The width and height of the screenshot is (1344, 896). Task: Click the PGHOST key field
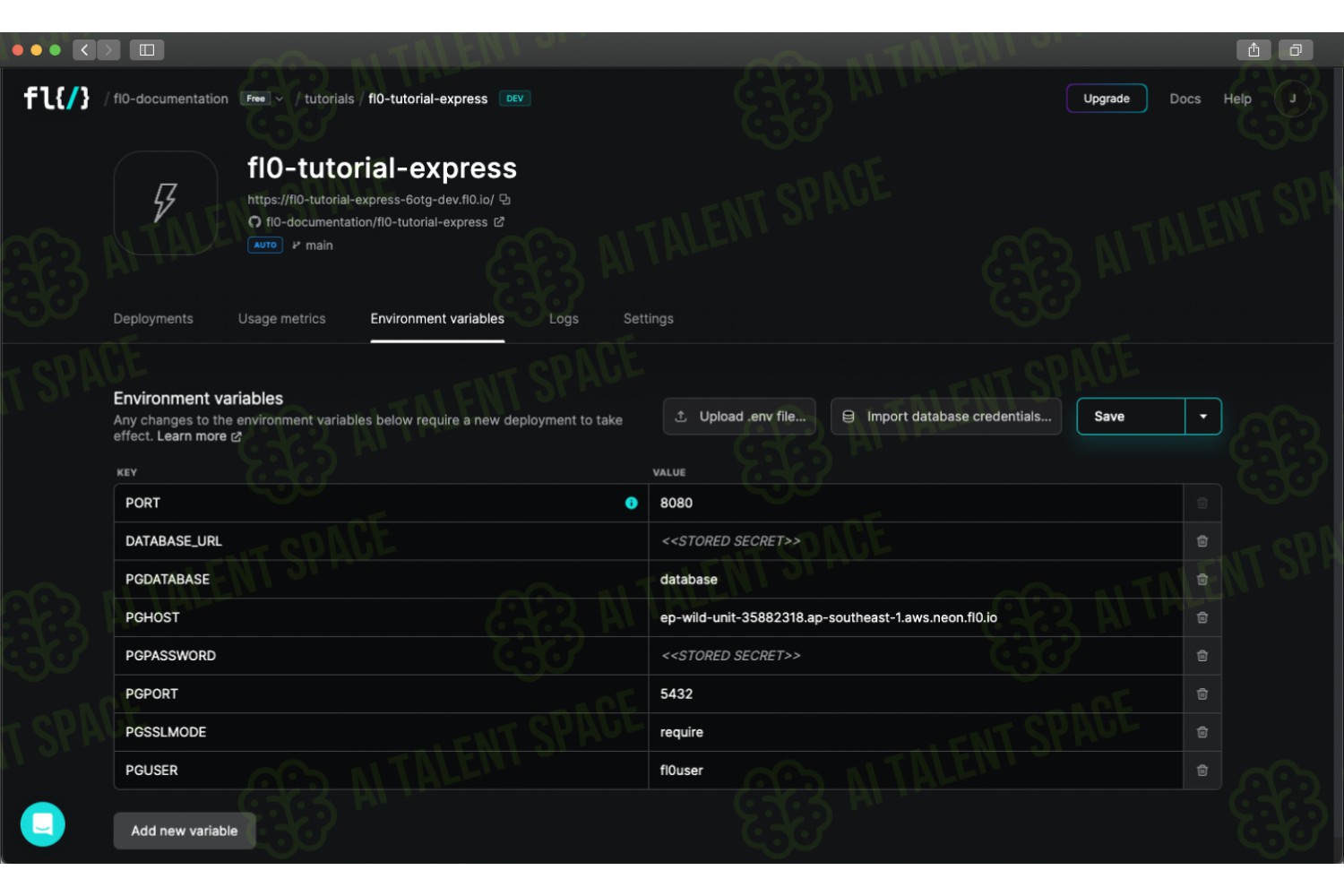tap(381, 617)
